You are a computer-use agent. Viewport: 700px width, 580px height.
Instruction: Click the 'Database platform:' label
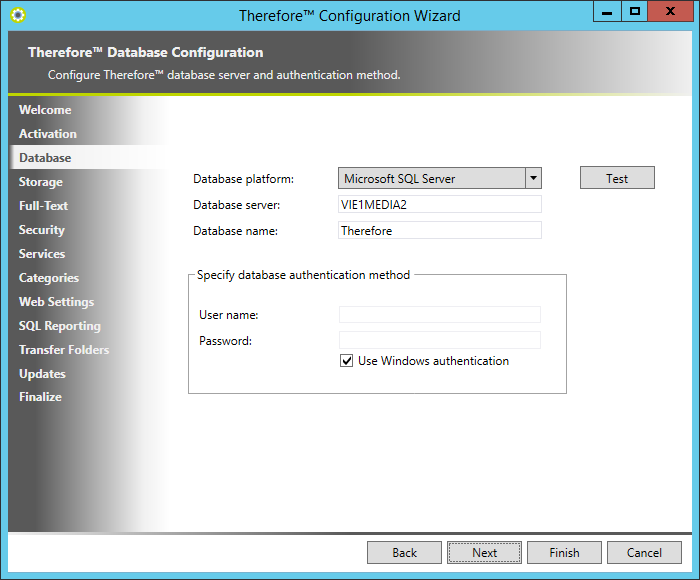(x=243, y=179)
